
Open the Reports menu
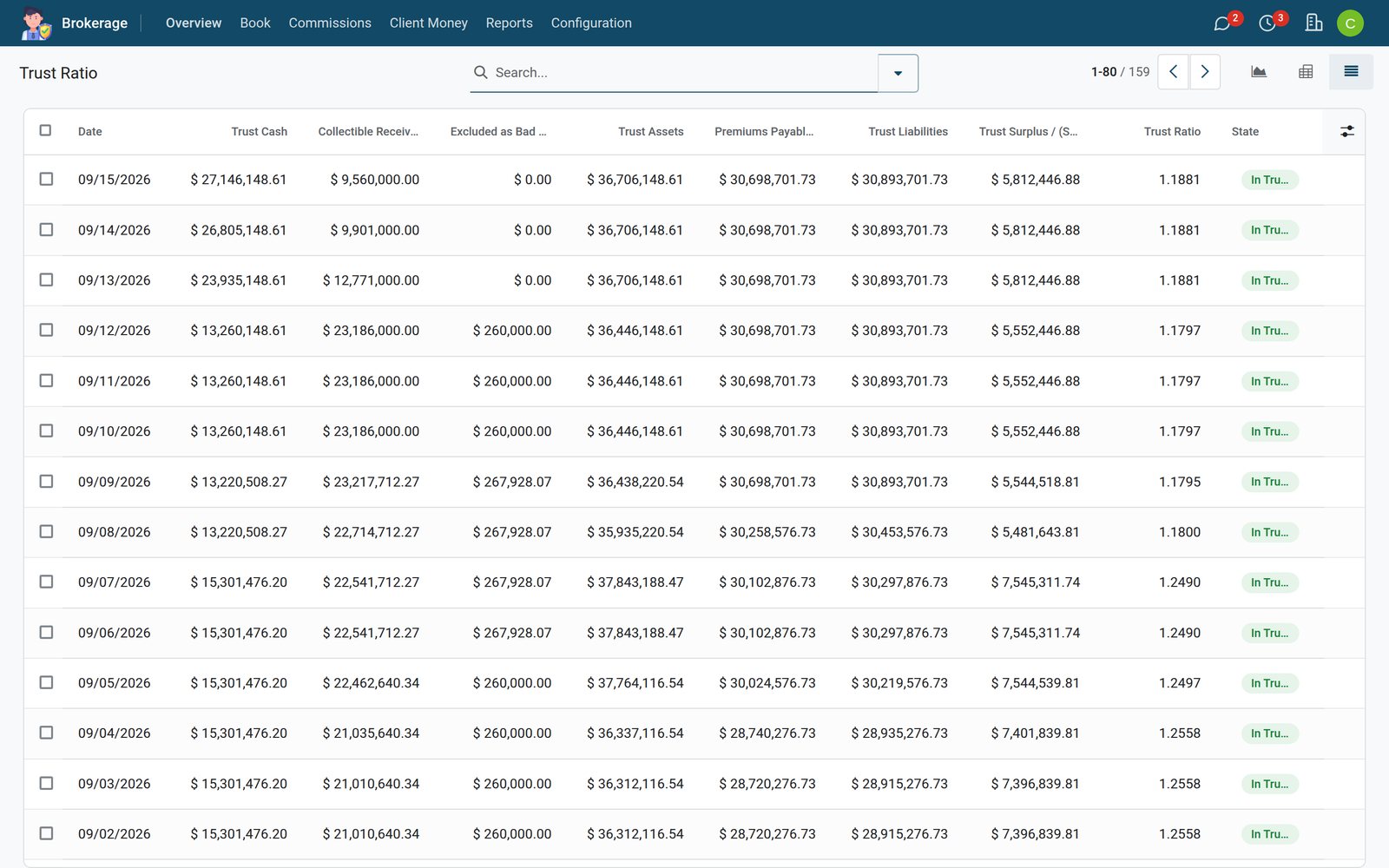tap(510, 23)
